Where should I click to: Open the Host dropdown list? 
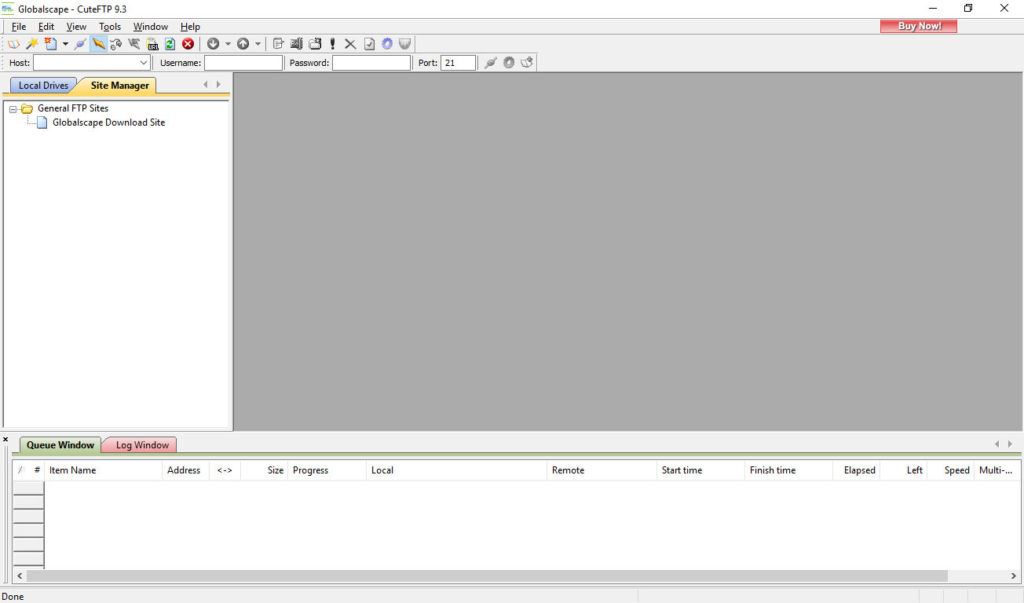coord(143,63)
